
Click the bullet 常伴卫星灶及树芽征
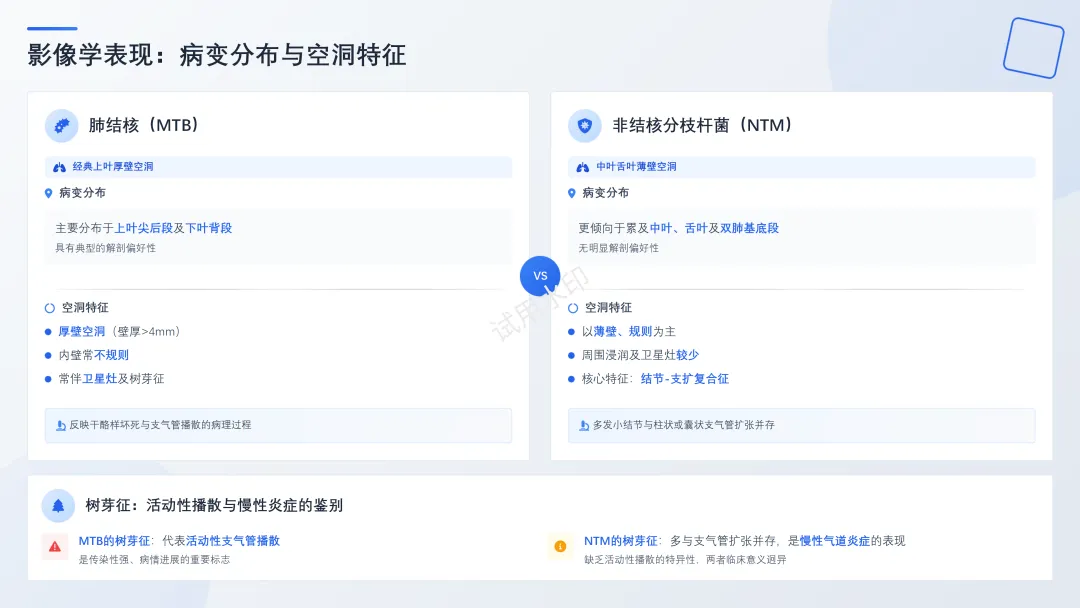pos(111,379)
